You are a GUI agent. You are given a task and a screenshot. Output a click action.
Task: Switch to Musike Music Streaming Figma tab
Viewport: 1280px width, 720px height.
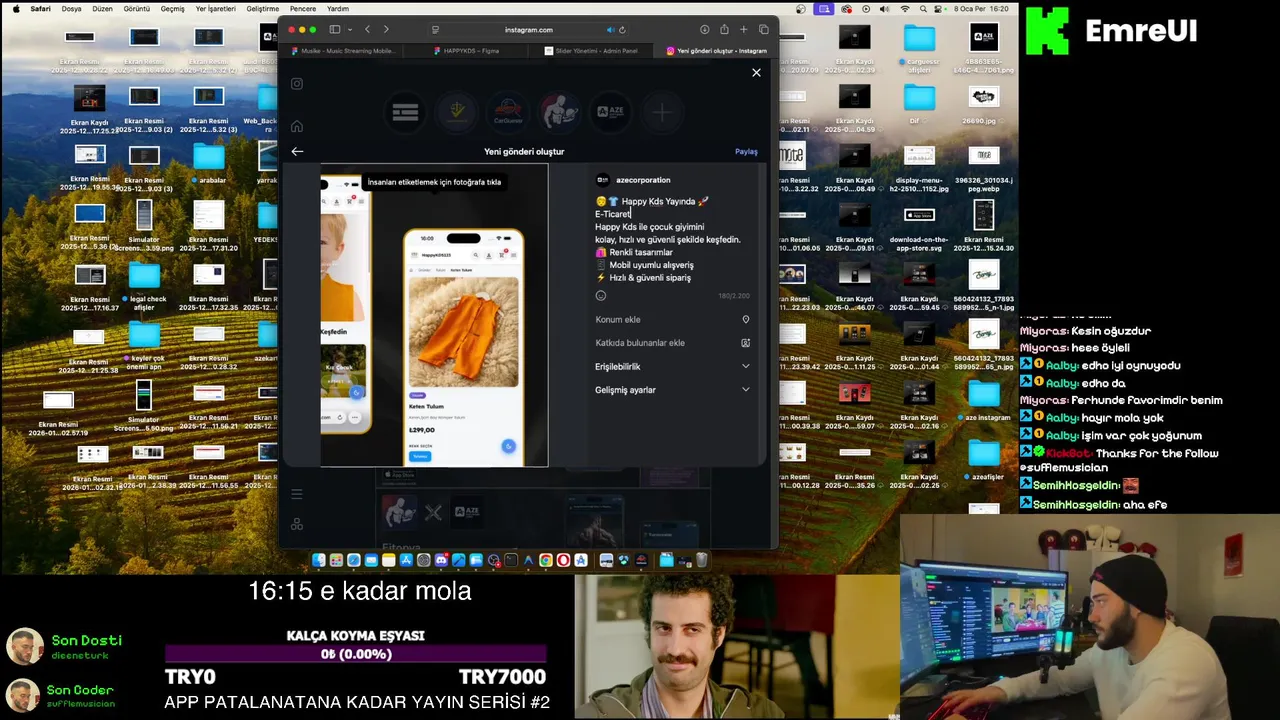[340, 51]
